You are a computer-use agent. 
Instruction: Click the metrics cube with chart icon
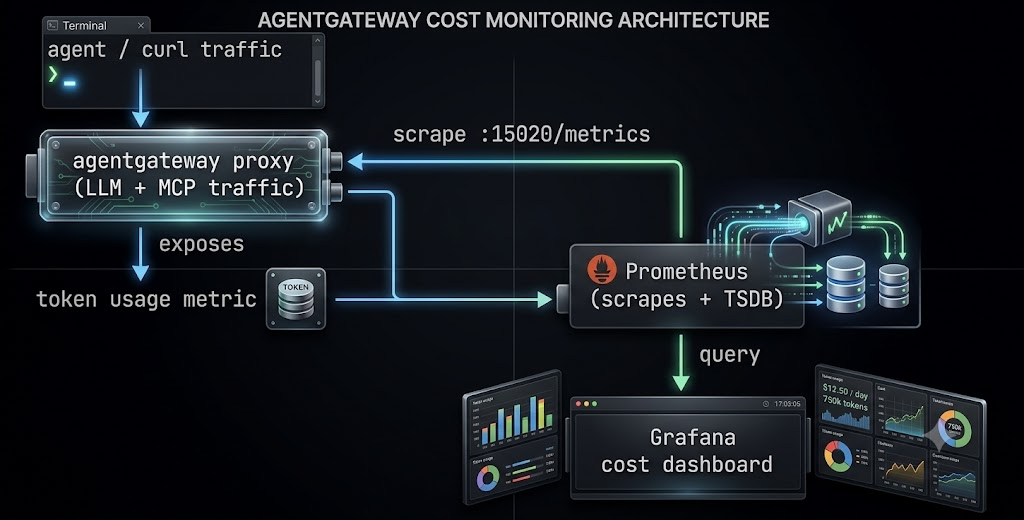820,219
